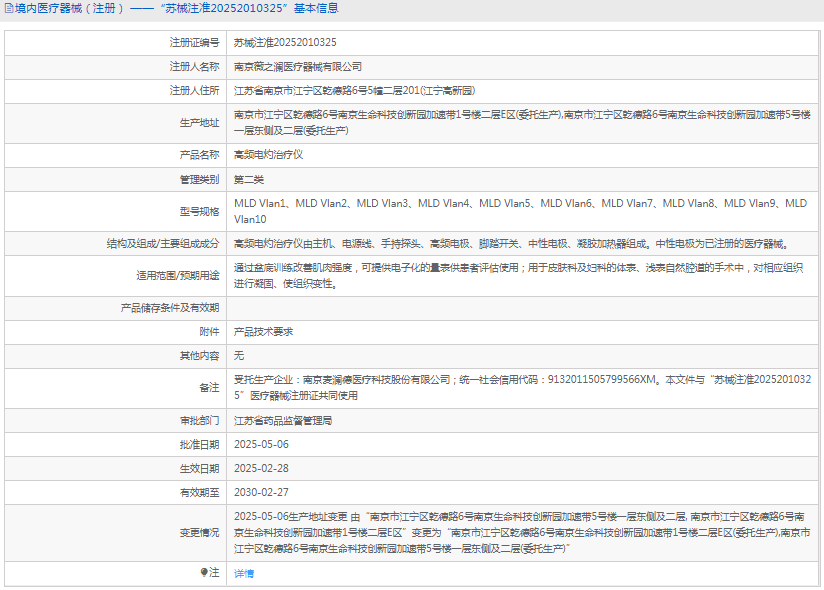
Task: Select expiry date 2030-02-27
Action: point(261,493)
